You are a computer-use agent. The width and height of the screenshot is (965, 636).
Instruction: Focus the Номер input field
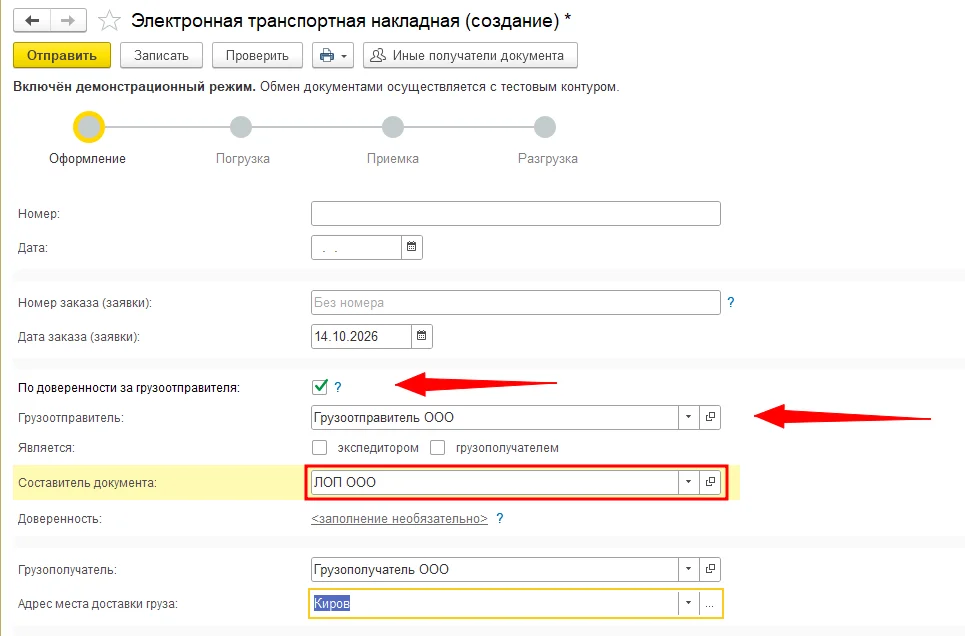coord(516,214)
